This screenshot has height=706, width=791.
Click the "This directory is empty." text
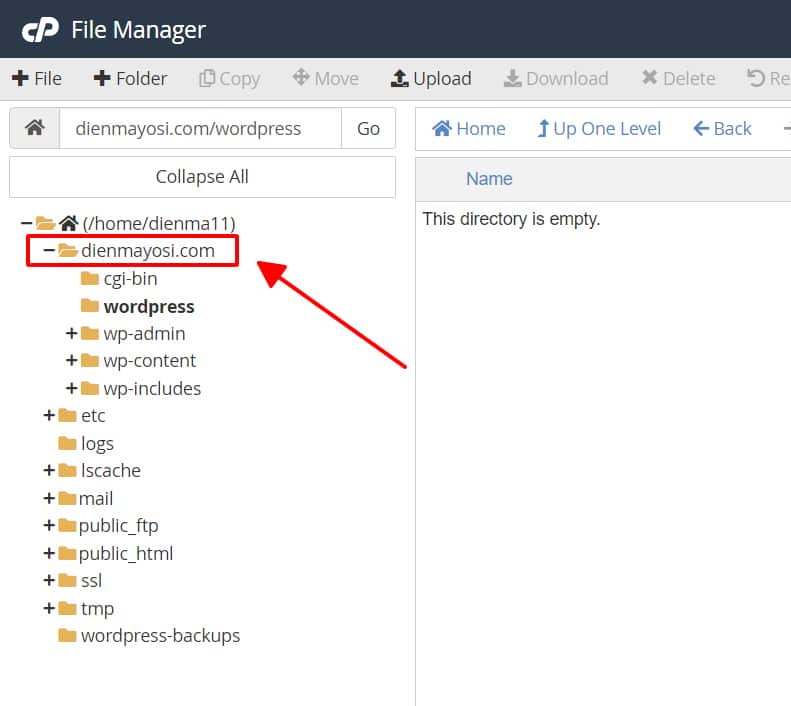click(511, 219)
